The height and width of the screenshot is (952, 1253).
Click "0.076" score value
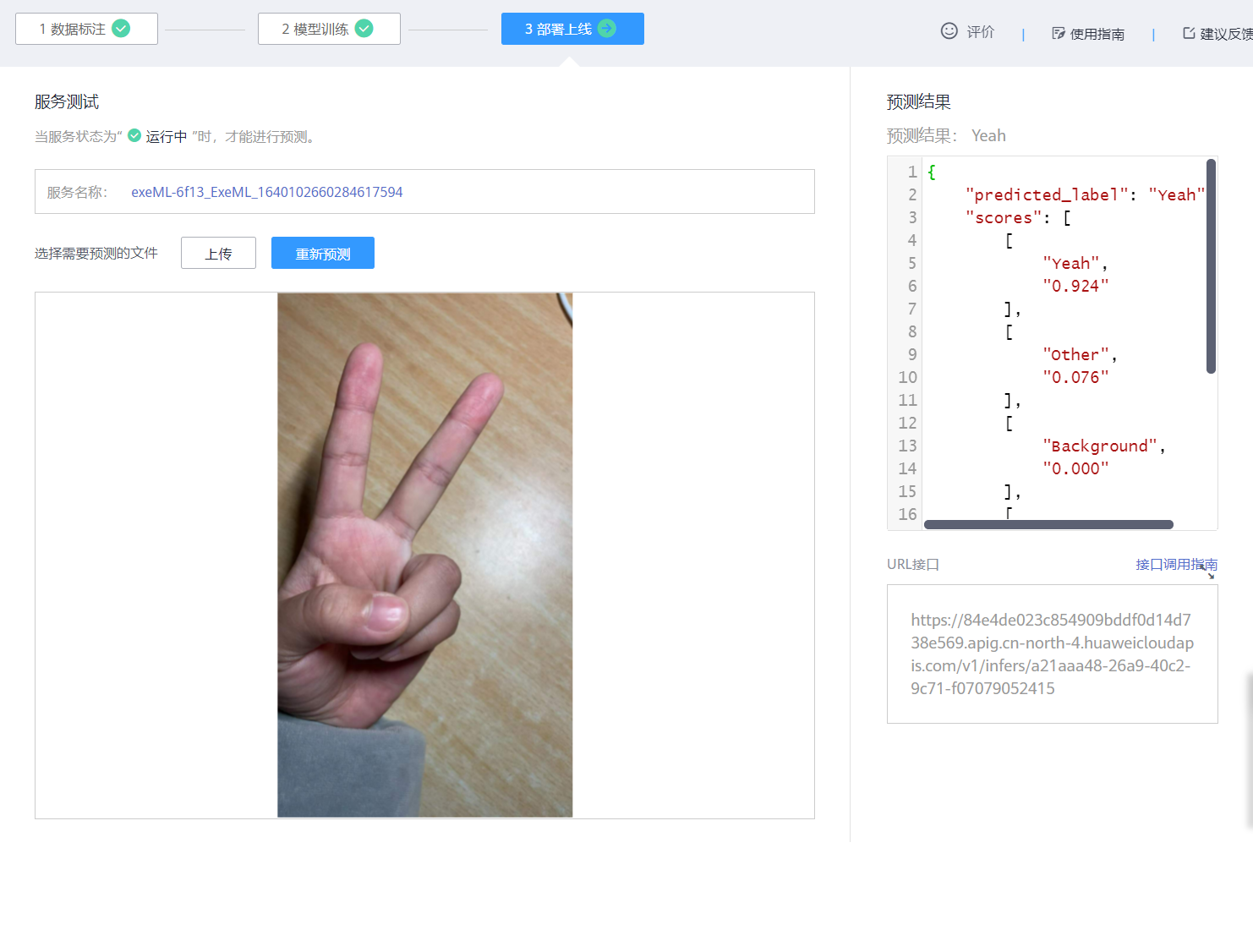(1075, 377)
